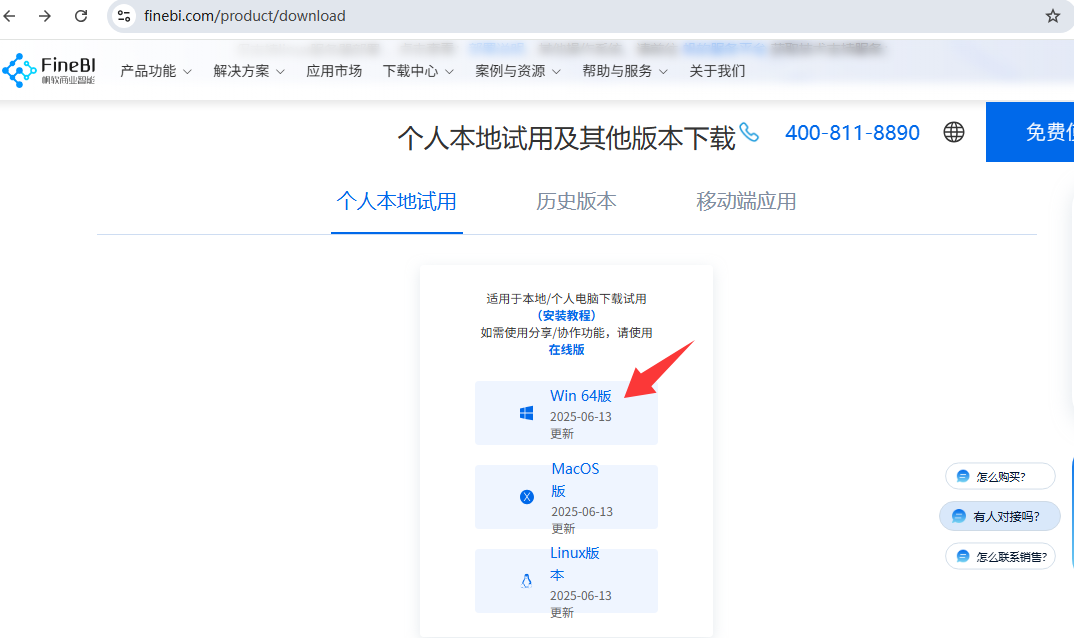
Task: Open site information icon in address bar
Action: (x=124, y=16)
